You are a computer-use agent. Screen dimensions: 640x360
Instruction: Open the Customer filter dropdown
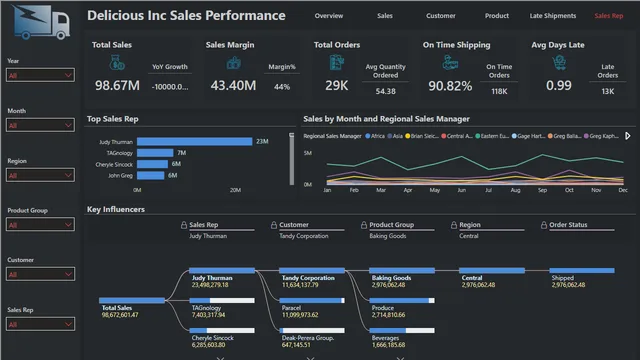coord(40,274)
